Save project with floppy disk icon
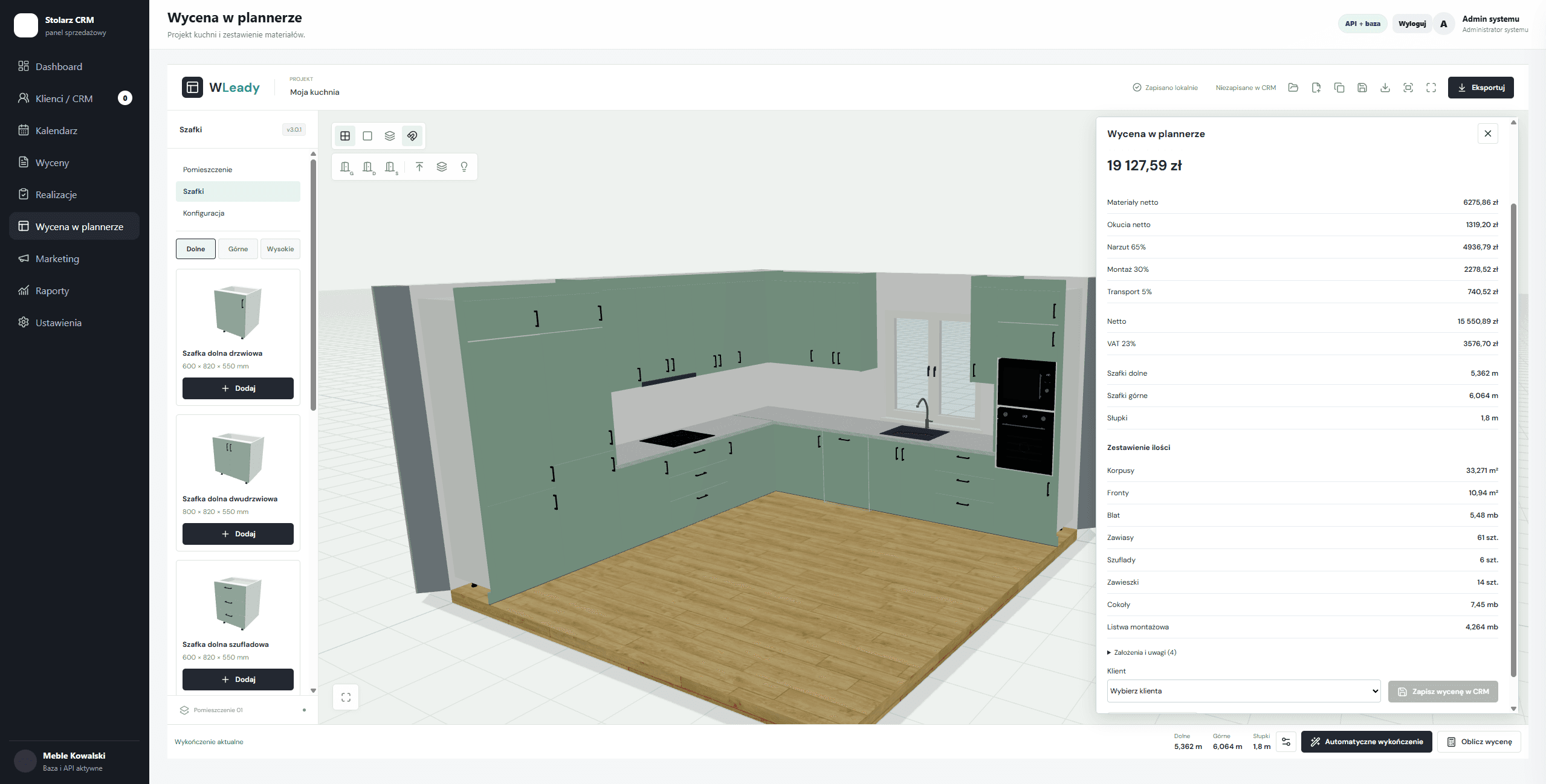This screenshot has width=1546, height=784. point(1362,88)
